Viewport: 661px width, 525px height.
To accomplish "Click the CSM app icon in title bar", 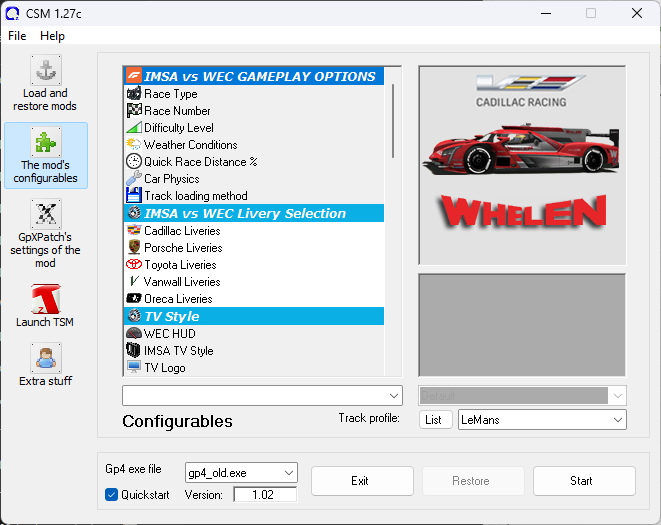I will (x=12, y=13).
